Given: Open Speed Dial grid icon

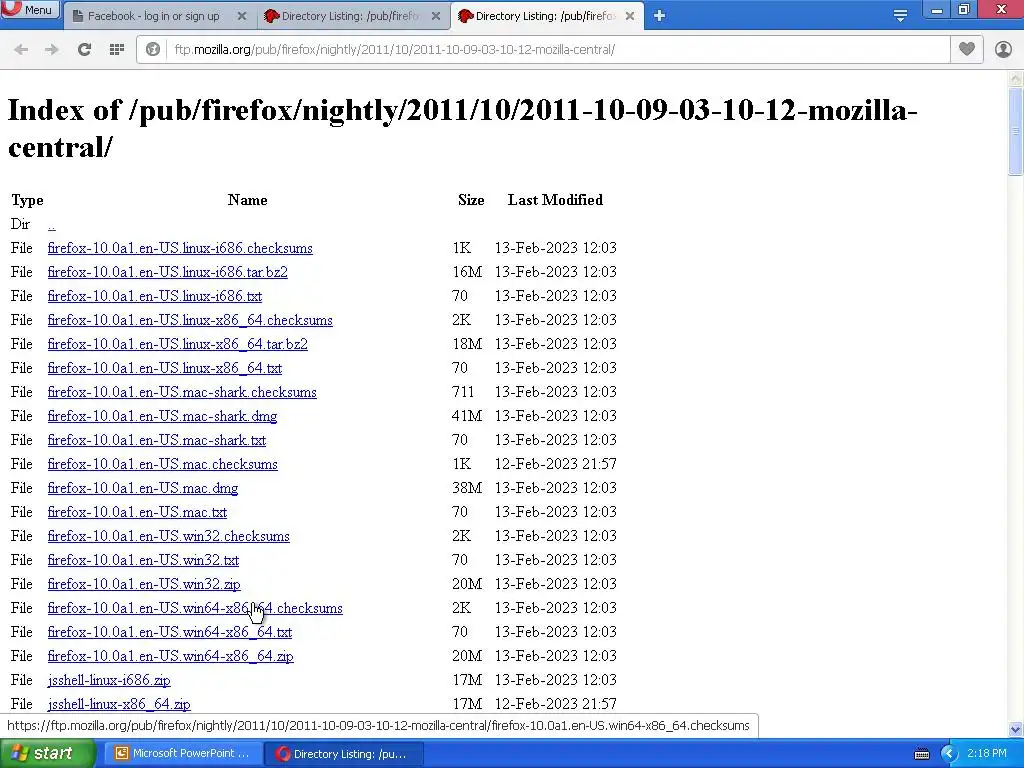Looking at the screenshot, I should pos(117,49).
